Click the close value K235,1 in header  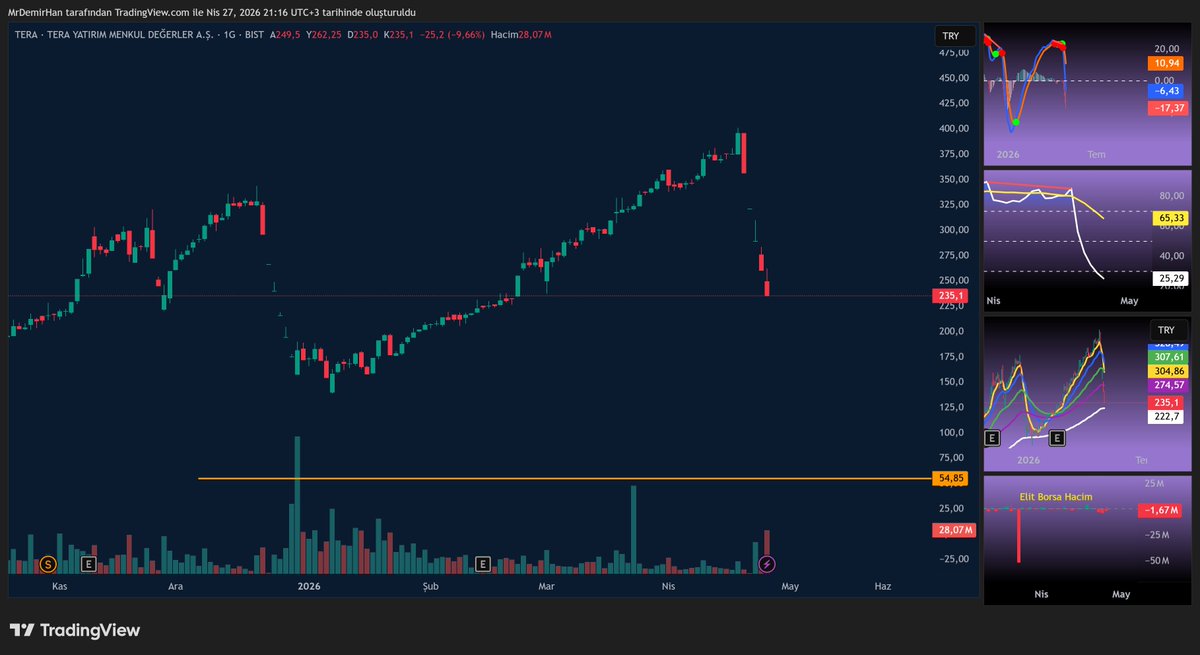tap(401, 35)
